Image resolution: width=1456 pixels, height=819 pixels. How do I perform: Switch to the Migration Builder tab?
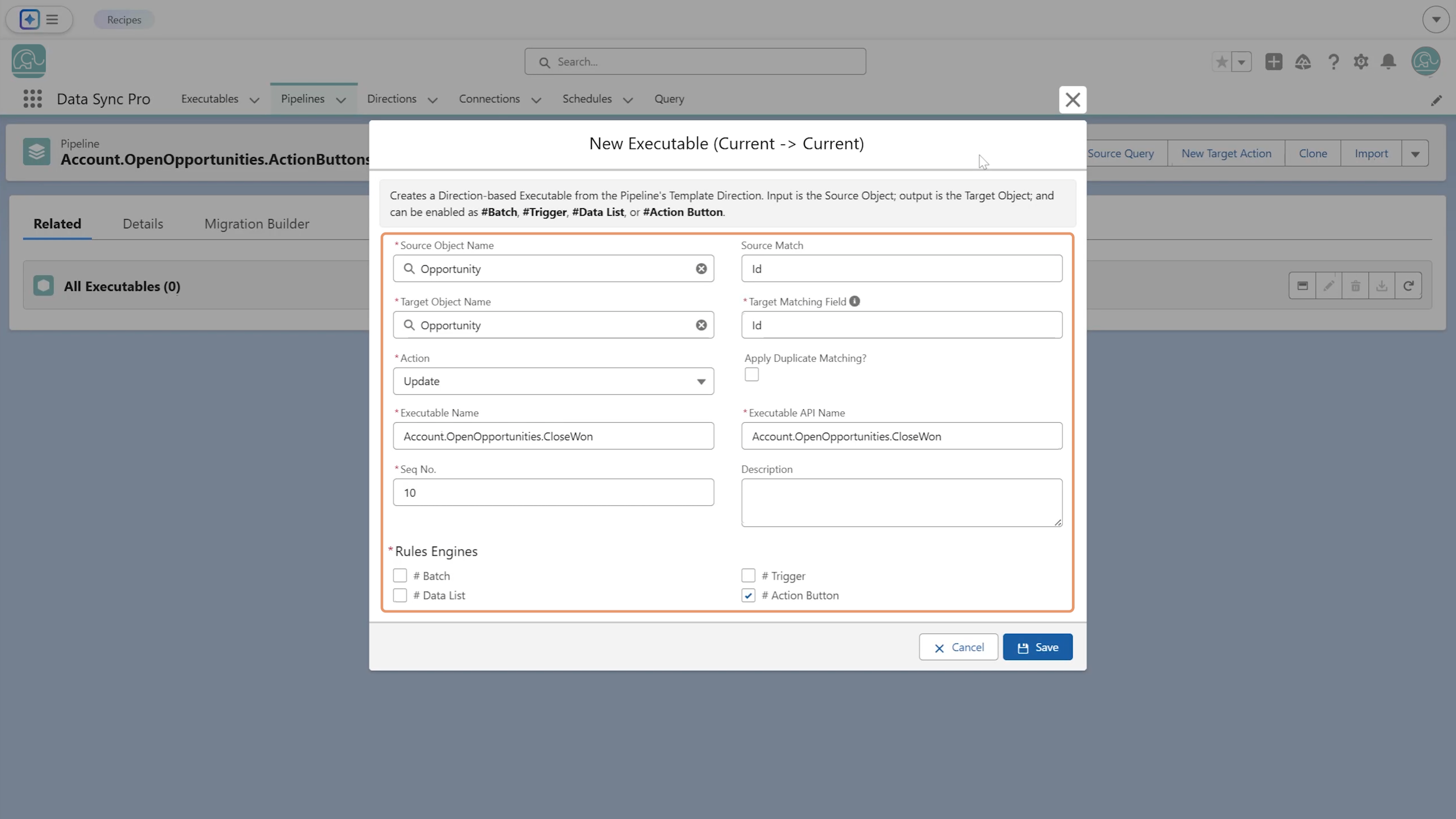point(257,224)
